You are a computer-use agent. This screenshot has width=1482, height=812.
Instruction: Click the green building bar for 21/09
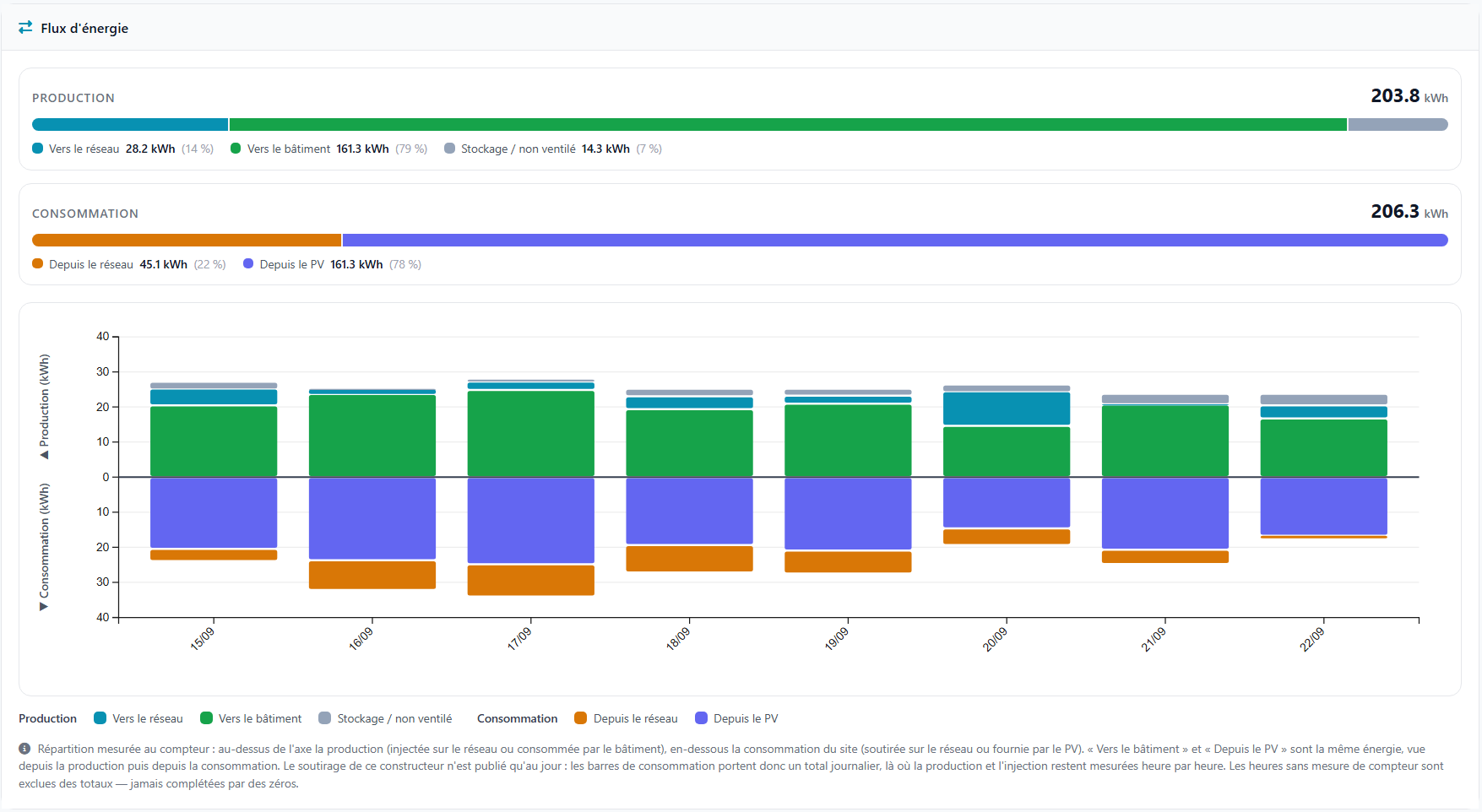pos(1165,441)
